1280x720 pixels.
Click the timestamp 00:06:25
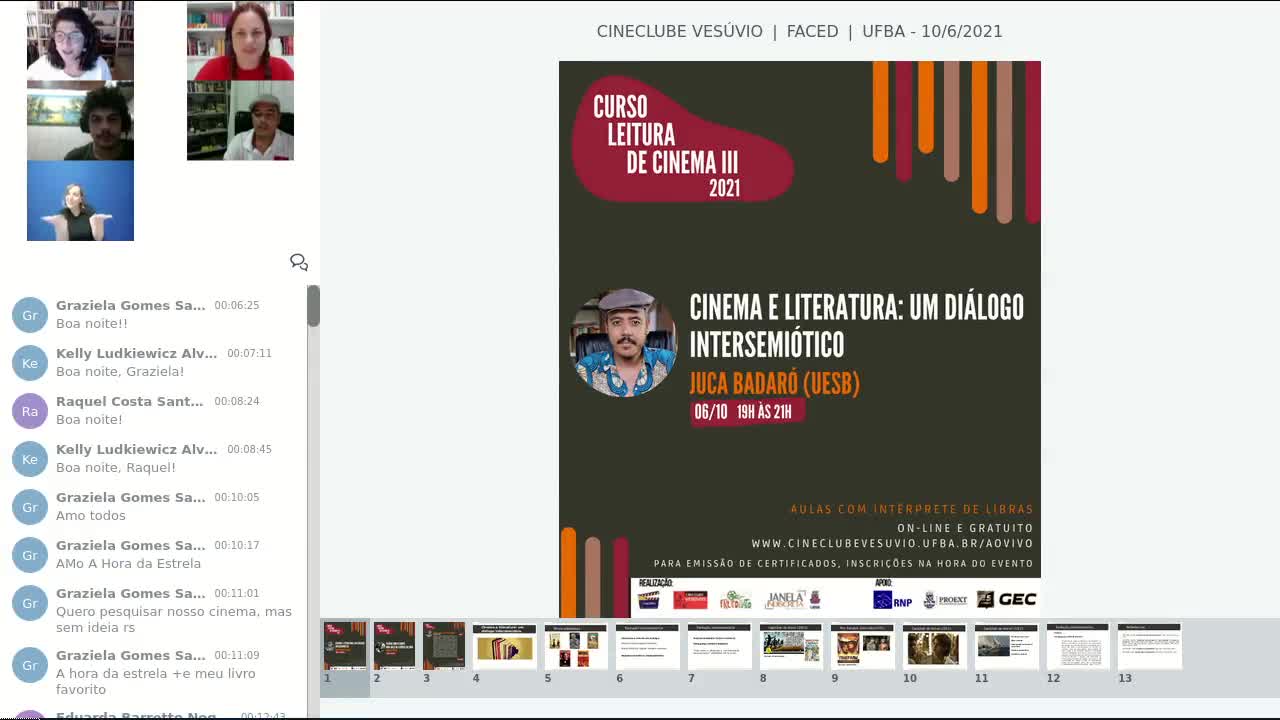tap(237, 306)
